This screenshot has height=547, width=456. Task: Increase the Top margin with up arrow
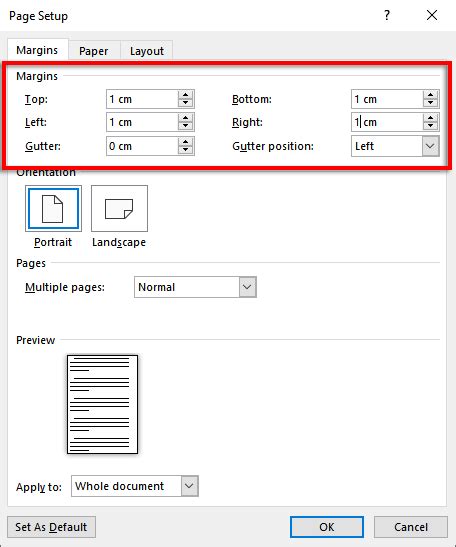point(186,95)
